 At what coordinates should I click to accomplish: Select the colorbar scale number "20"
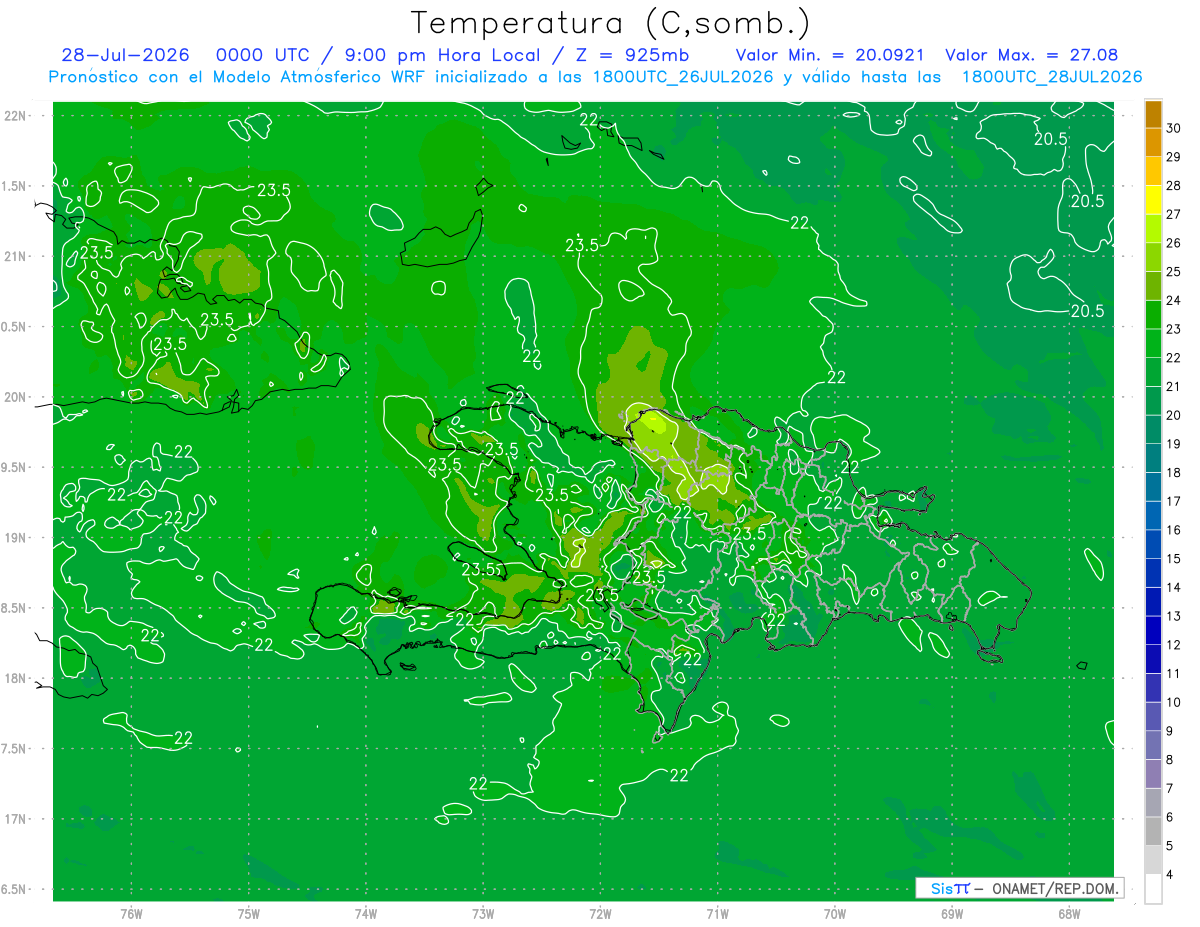pyautogui.click(x=1174, y=415)
